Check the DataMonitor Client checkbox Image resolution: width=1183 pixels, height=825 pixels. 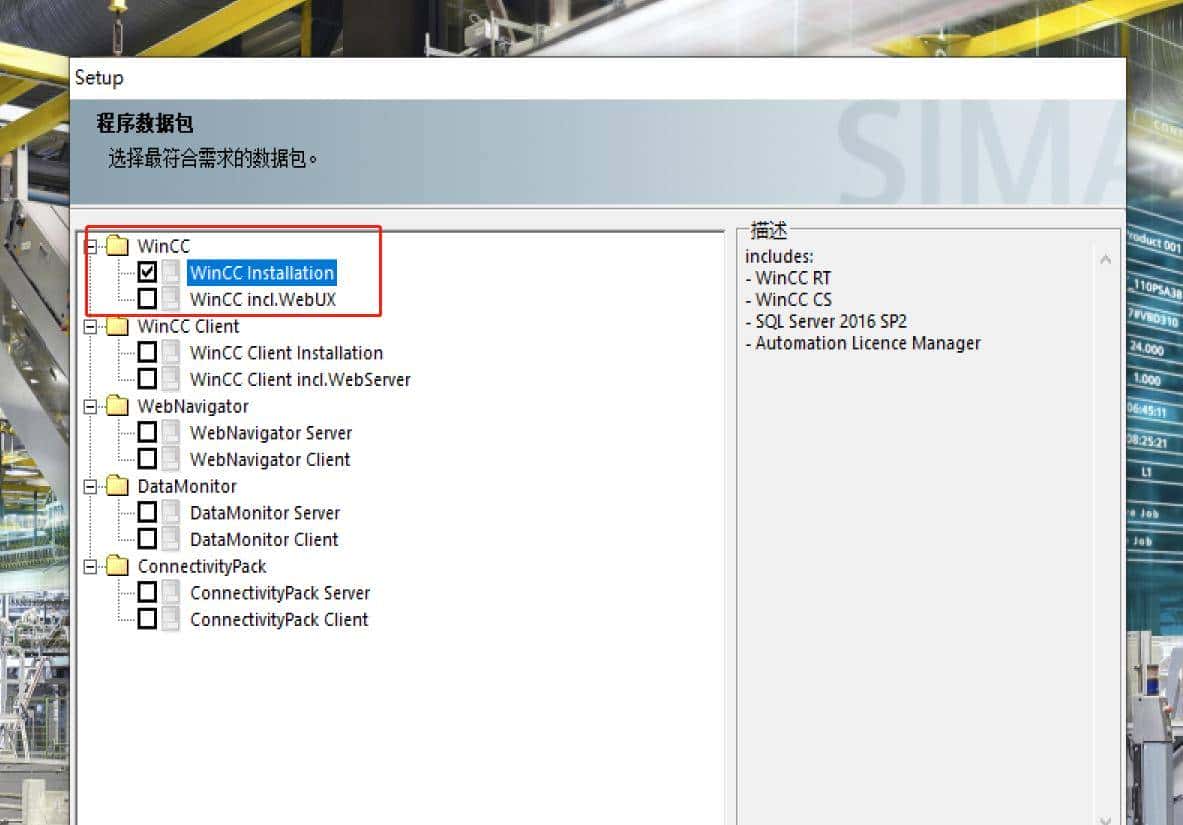pyautogui.click(x=148, y=538)
